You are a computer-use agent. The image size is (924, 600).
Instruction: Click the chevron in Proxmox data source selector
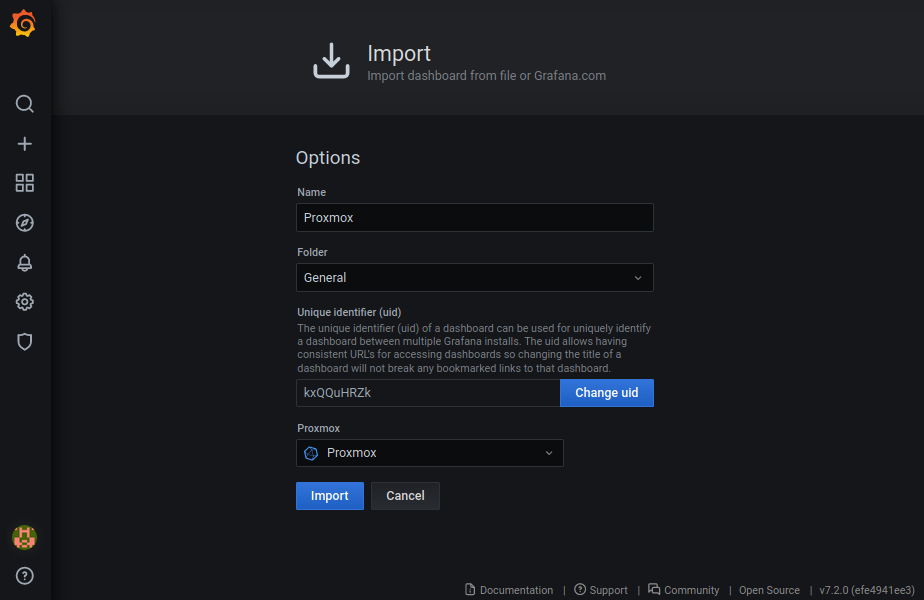[x=549, y=453]
